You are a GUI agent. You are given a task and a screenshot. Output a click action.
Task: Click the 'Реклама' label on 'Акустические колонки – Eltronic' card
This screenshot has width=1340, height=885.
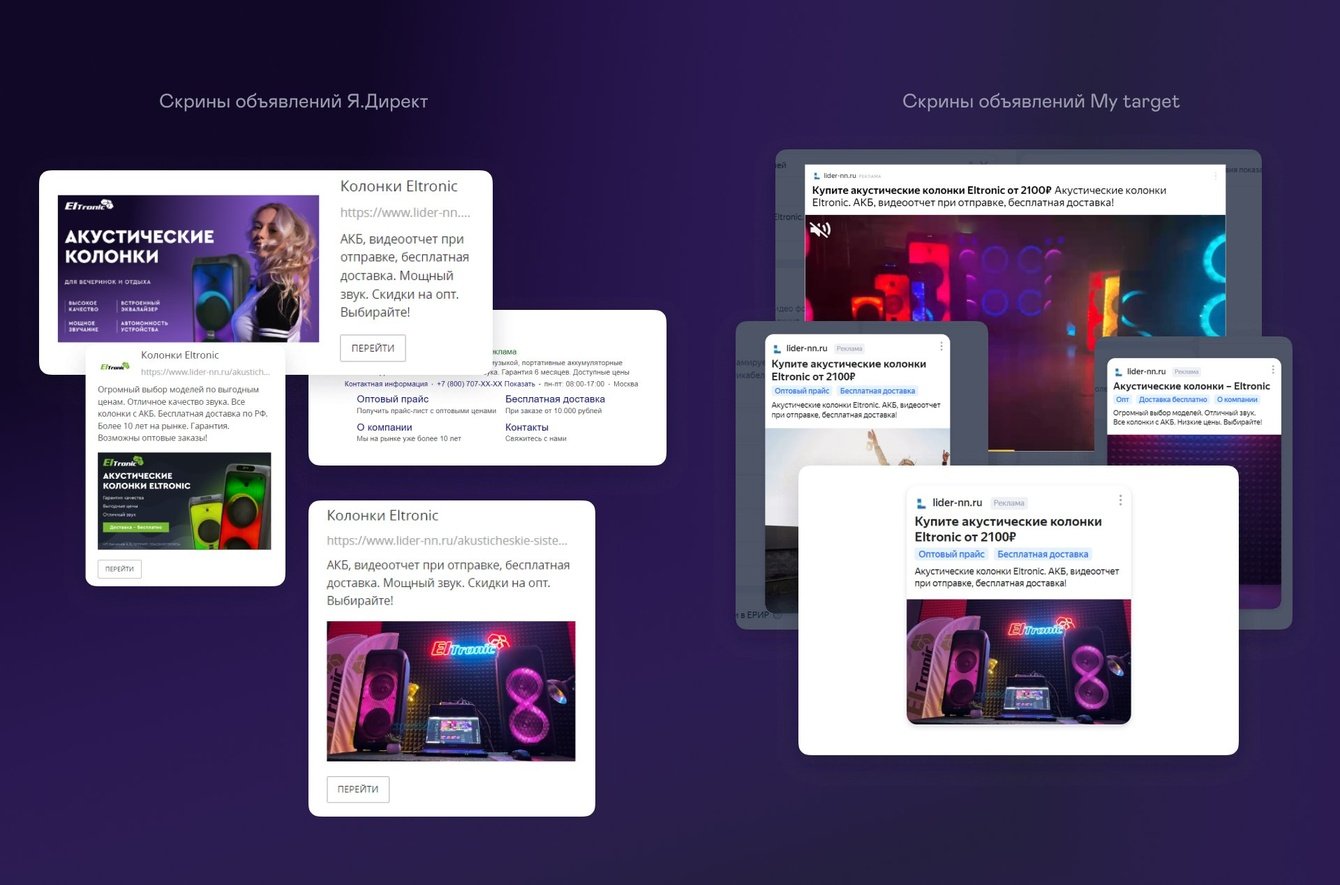[x=1186, y=372]
